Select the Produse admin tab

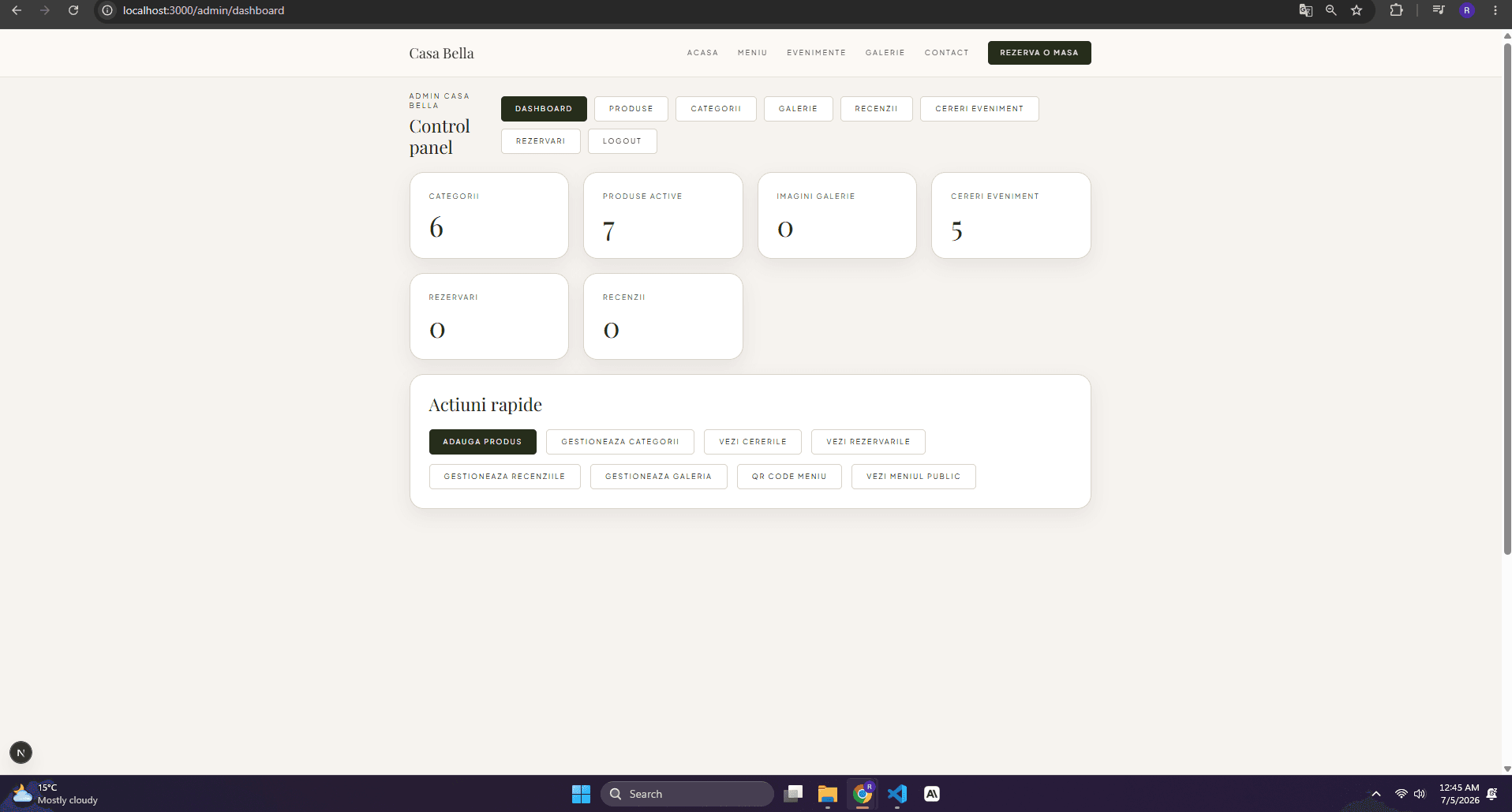tap(631, 109)
